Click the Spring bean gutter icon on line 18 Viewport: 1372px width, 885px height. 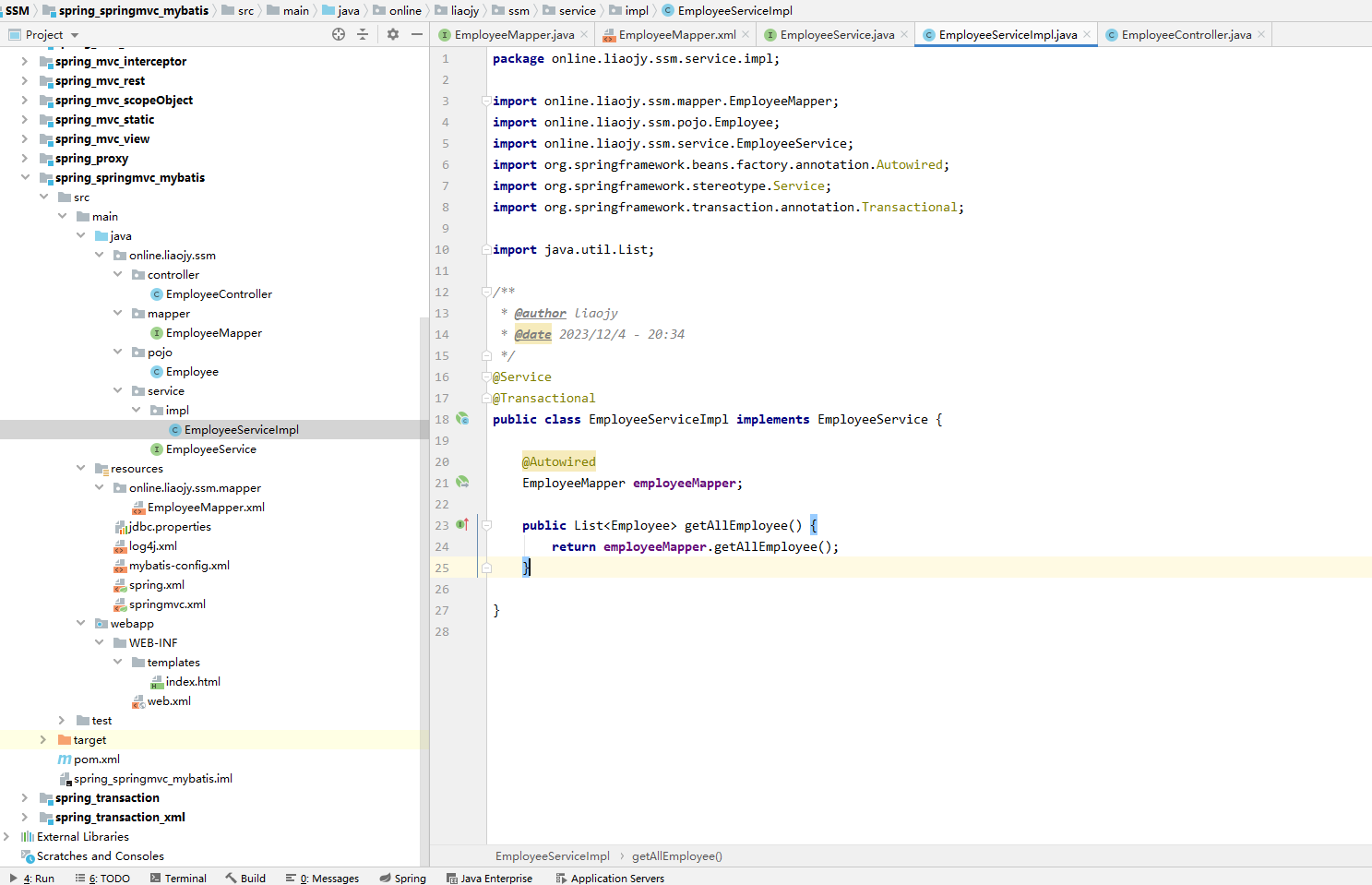[x=462, y=419]
